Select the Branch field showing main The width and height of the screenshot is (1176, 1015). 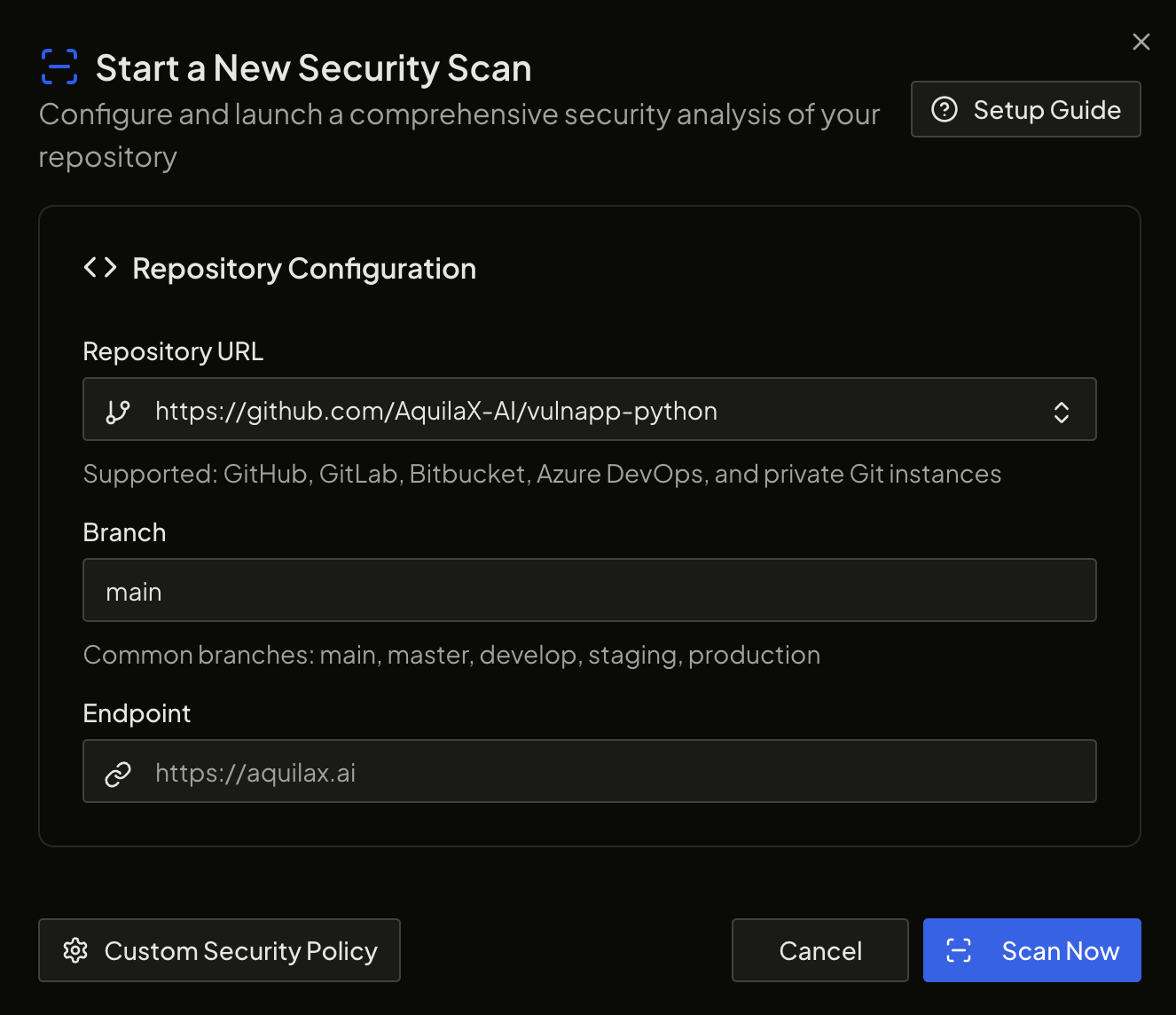[589, 590]
